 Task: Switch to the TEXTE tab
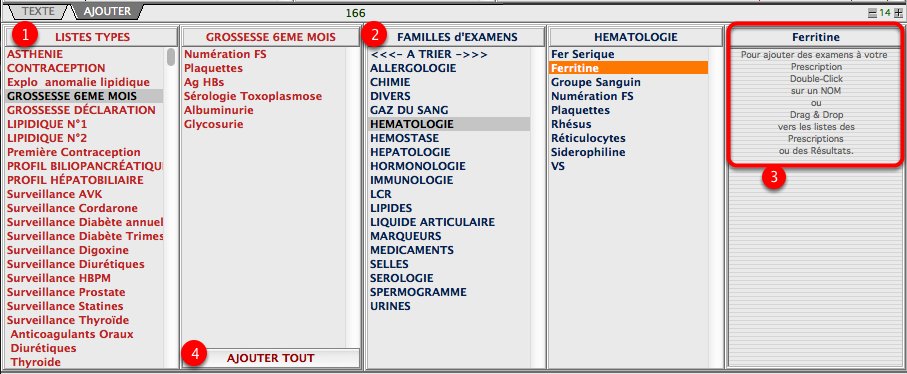tap(38, 11)
